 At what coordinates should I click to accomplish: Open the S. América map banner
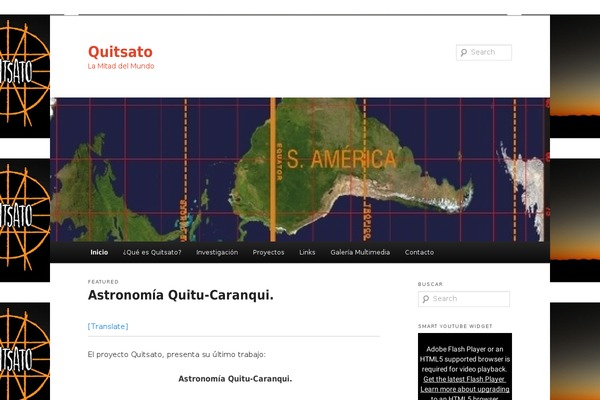[300, 170]
